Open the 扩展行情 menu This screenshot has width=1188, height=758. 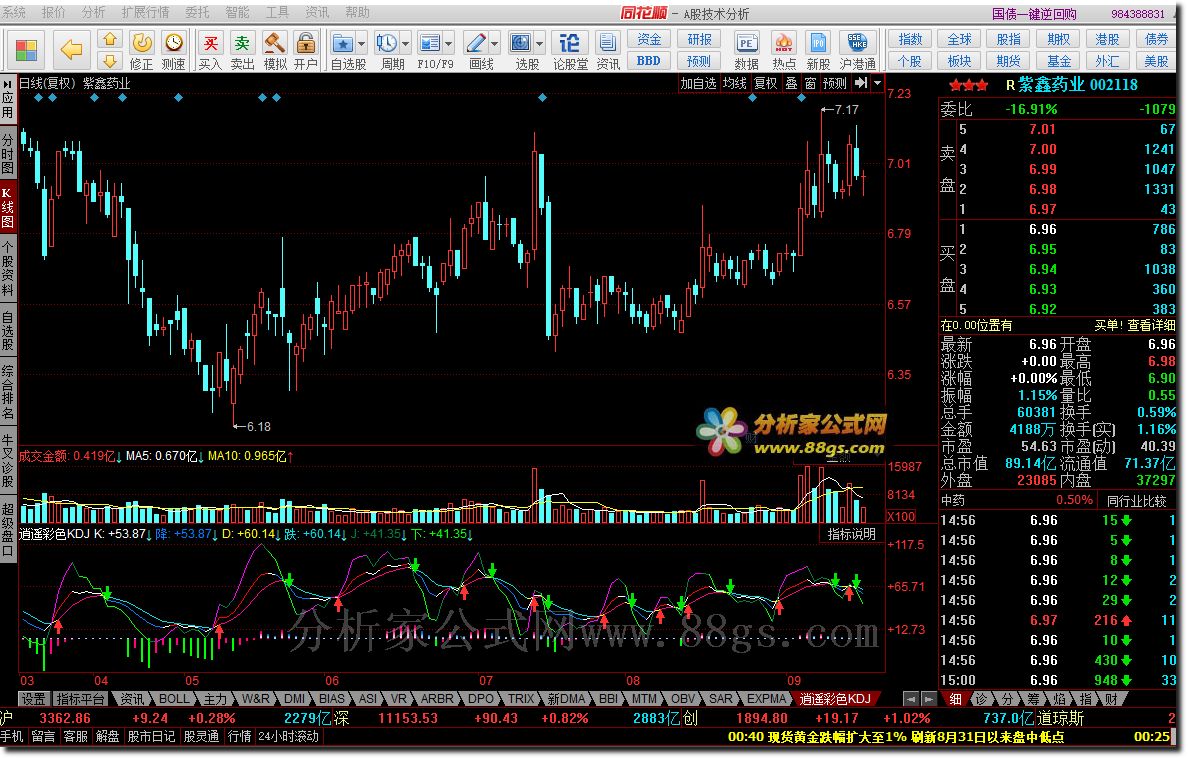tap(145, 13)
